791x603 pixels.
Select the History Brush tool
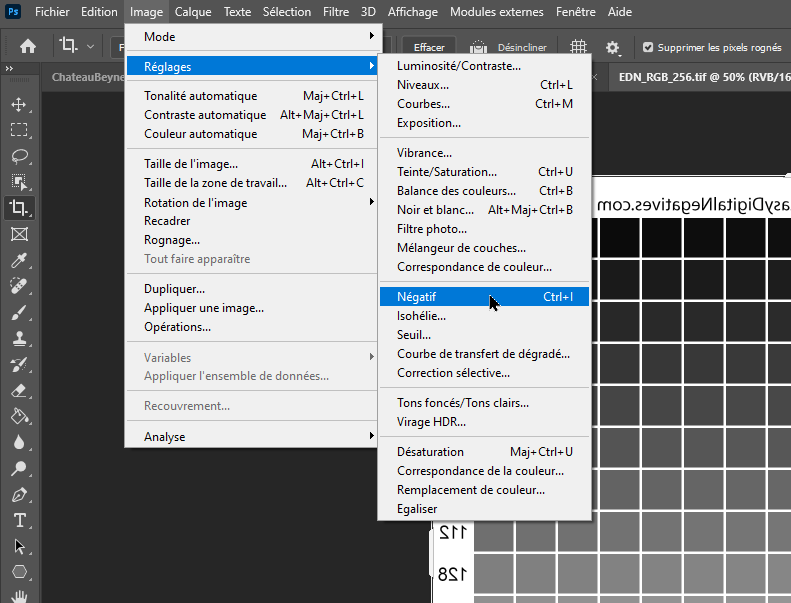click(19, 364)
